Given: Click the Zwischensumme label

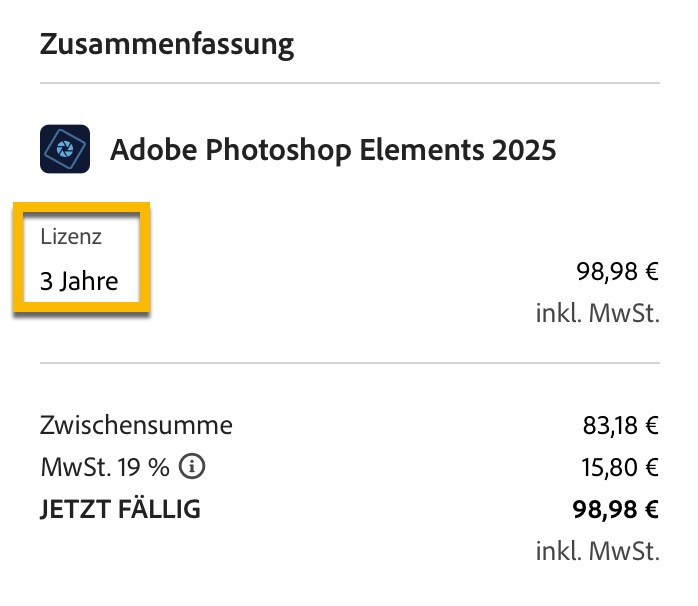Looking at the screenshot, I should coord(136,425).
